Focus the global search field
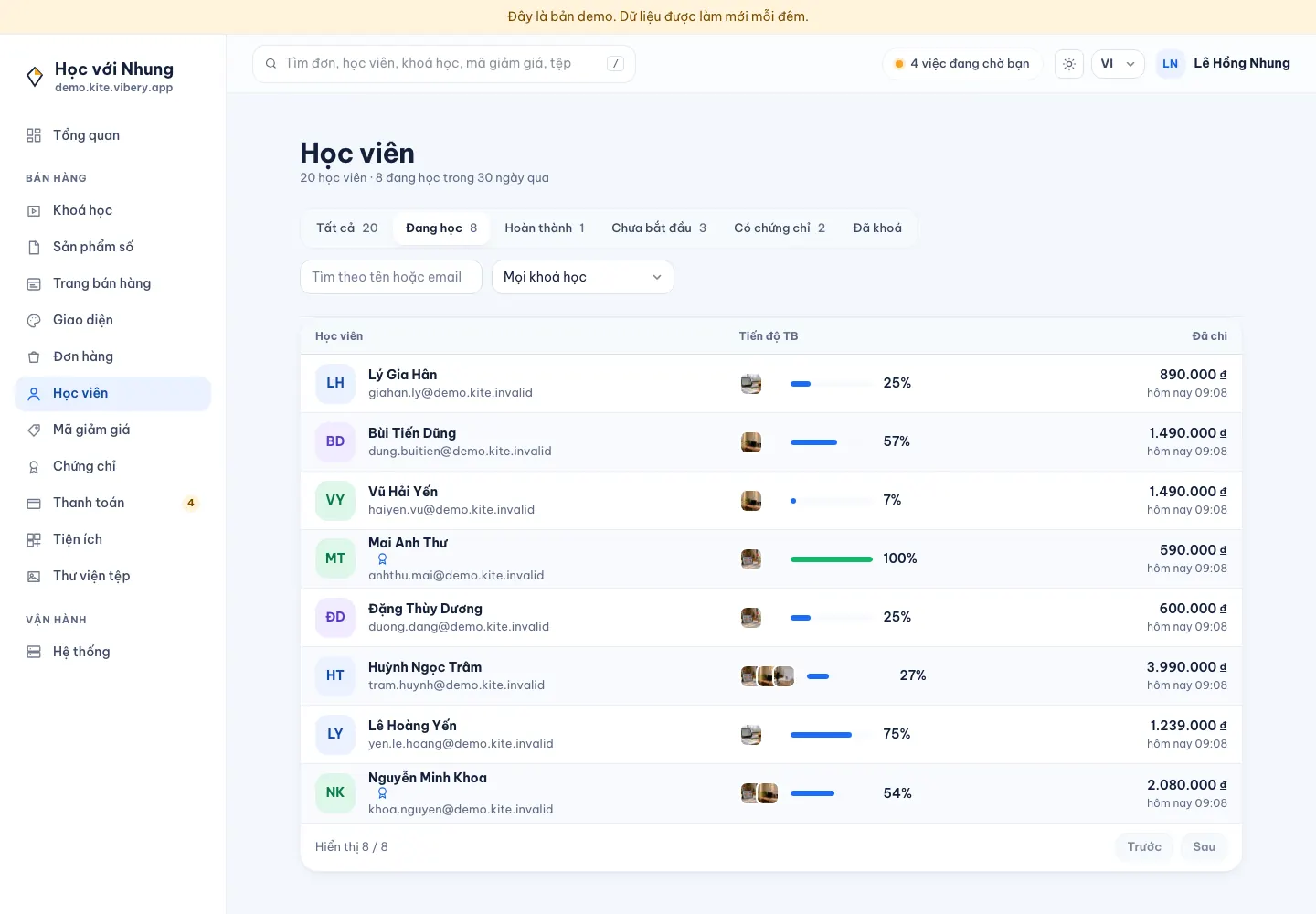The height and width of the screenshot is (914, 1316). pyautogui.click(x=444, y=63)
